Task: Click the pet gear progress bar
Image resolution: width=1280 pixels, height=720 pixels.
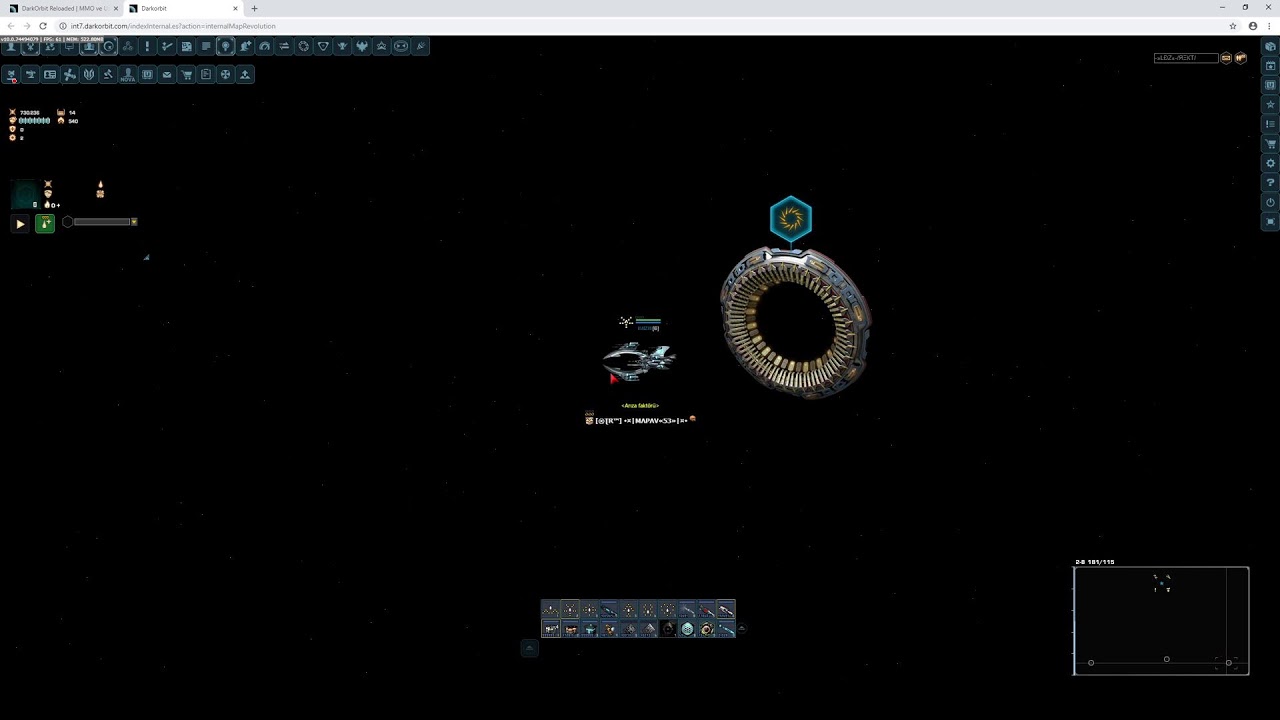Action: tap(102, 222)
